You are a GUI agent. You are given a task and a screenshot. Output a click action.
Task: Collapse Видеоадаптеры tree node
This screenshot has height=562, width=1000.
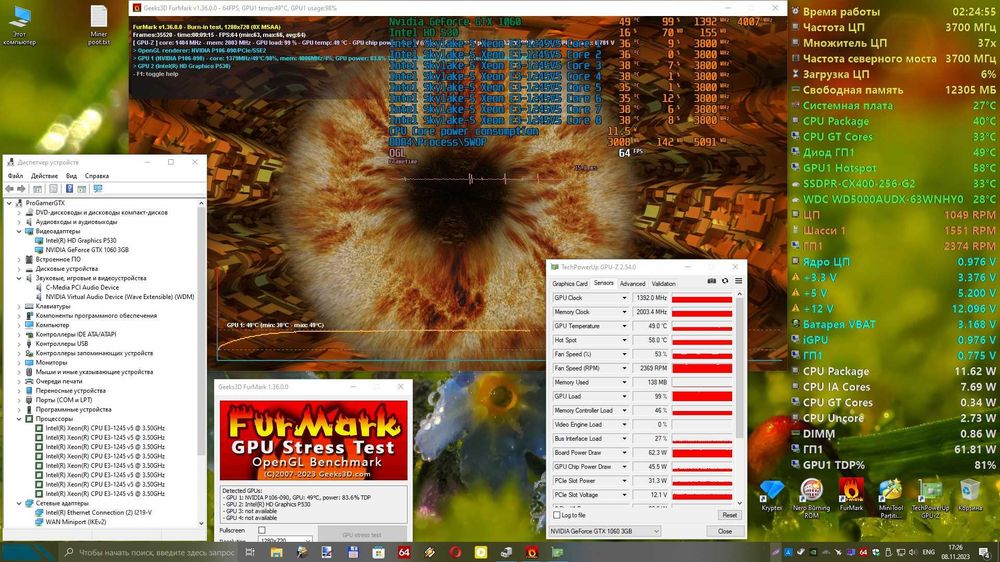(19, 232)
